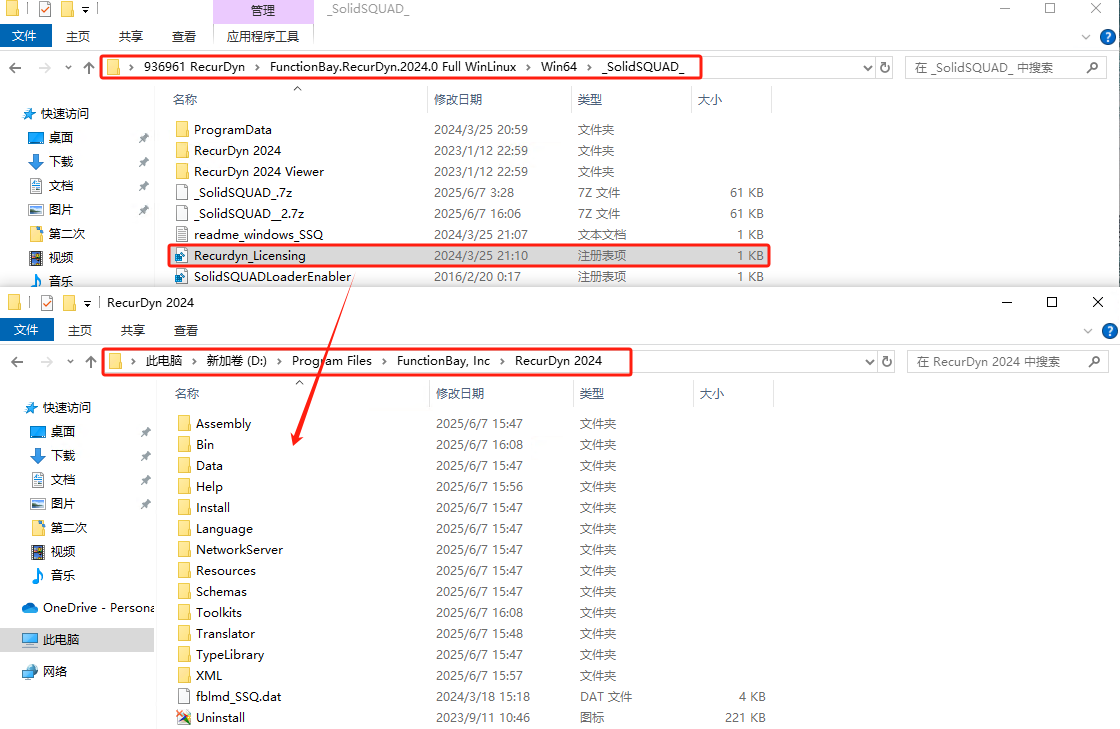
Task: Switch to 共享 tab in RecurDyn 2024 window
Action: [133, 331]
